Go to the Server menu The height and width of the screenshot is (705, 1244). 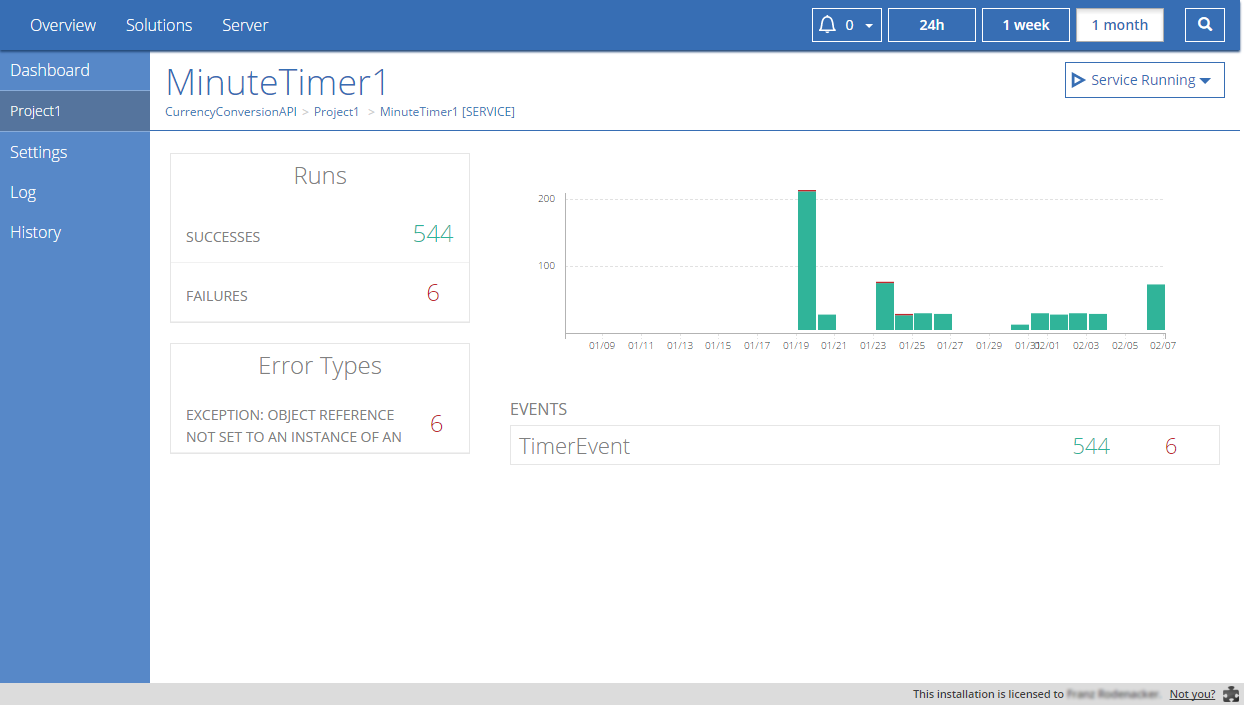tap(245, 25)
